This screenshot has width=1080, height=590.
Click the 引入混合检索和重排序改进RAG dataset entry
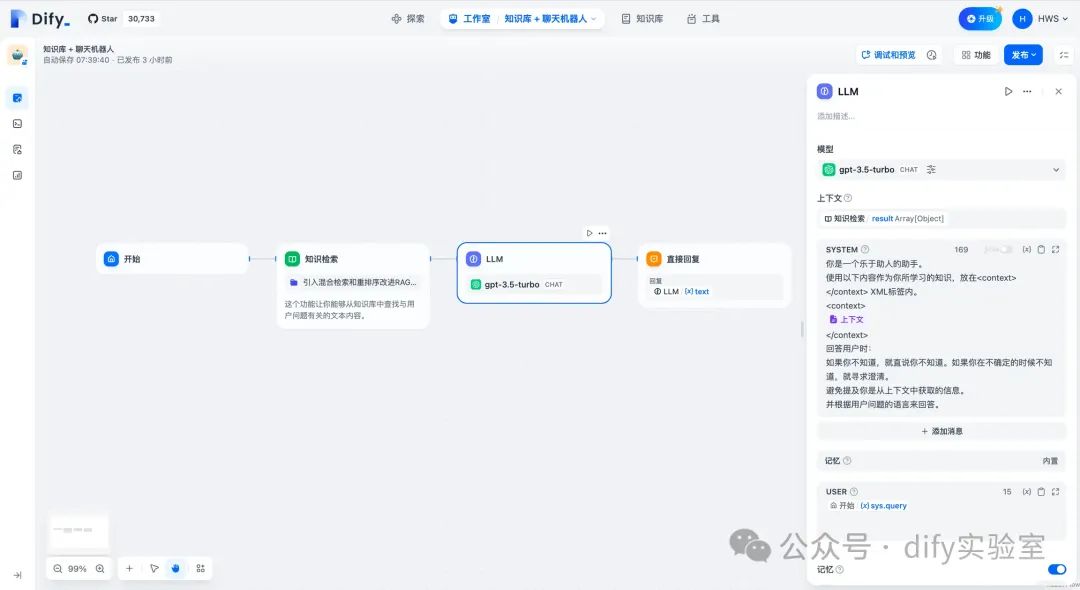click(x=353, y=282)
